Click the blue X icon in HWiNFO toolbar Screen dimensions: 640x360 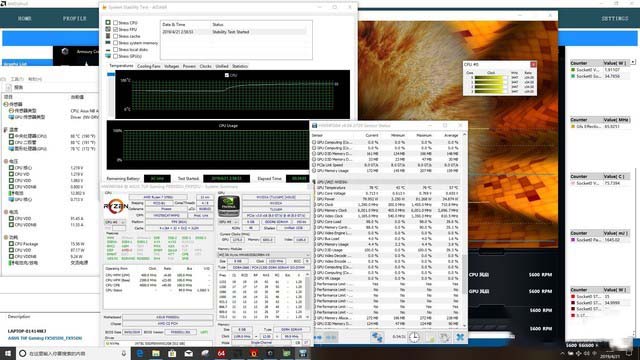click(460, 337)
